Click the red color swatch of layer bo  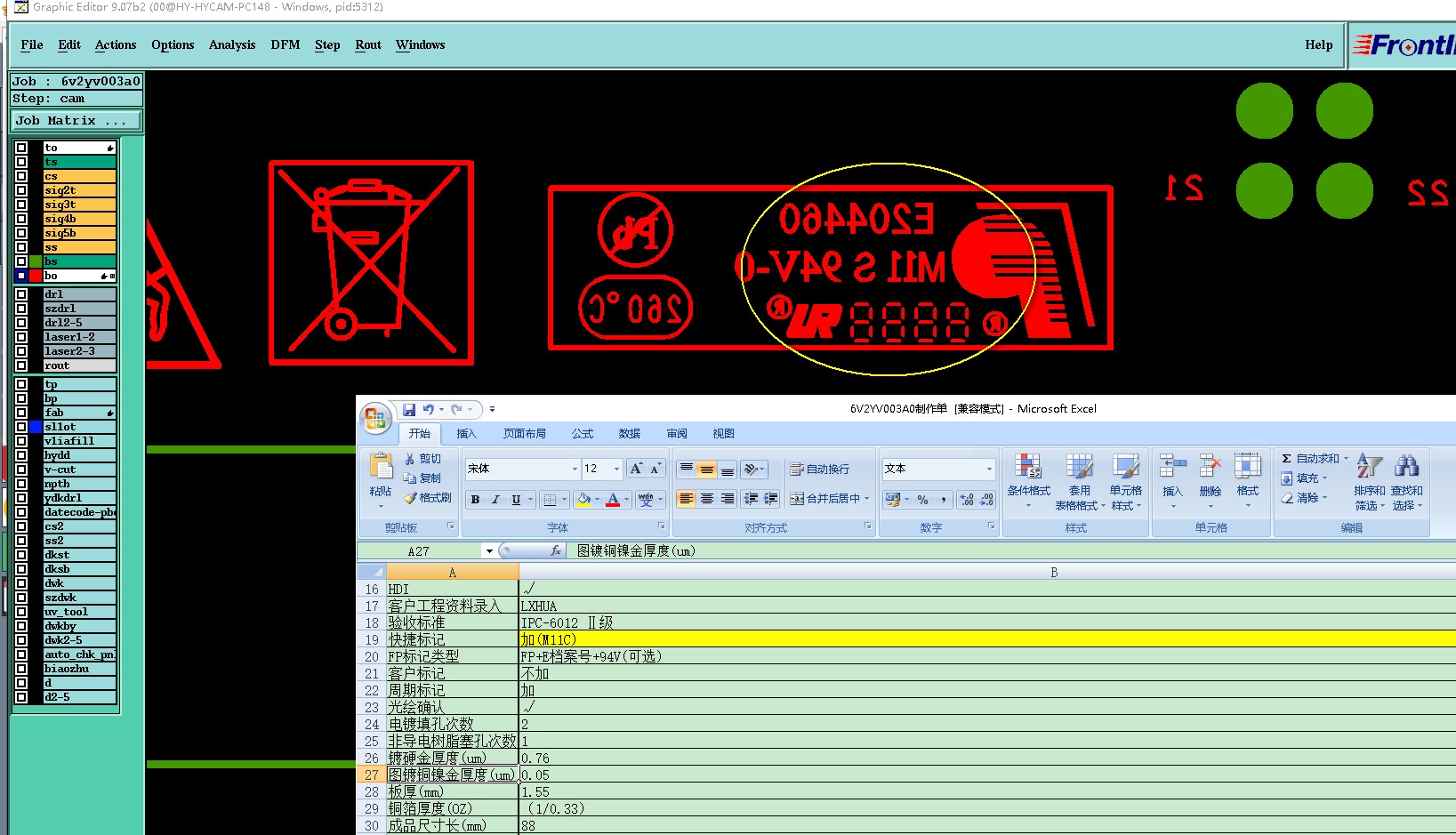coord(36,276)
